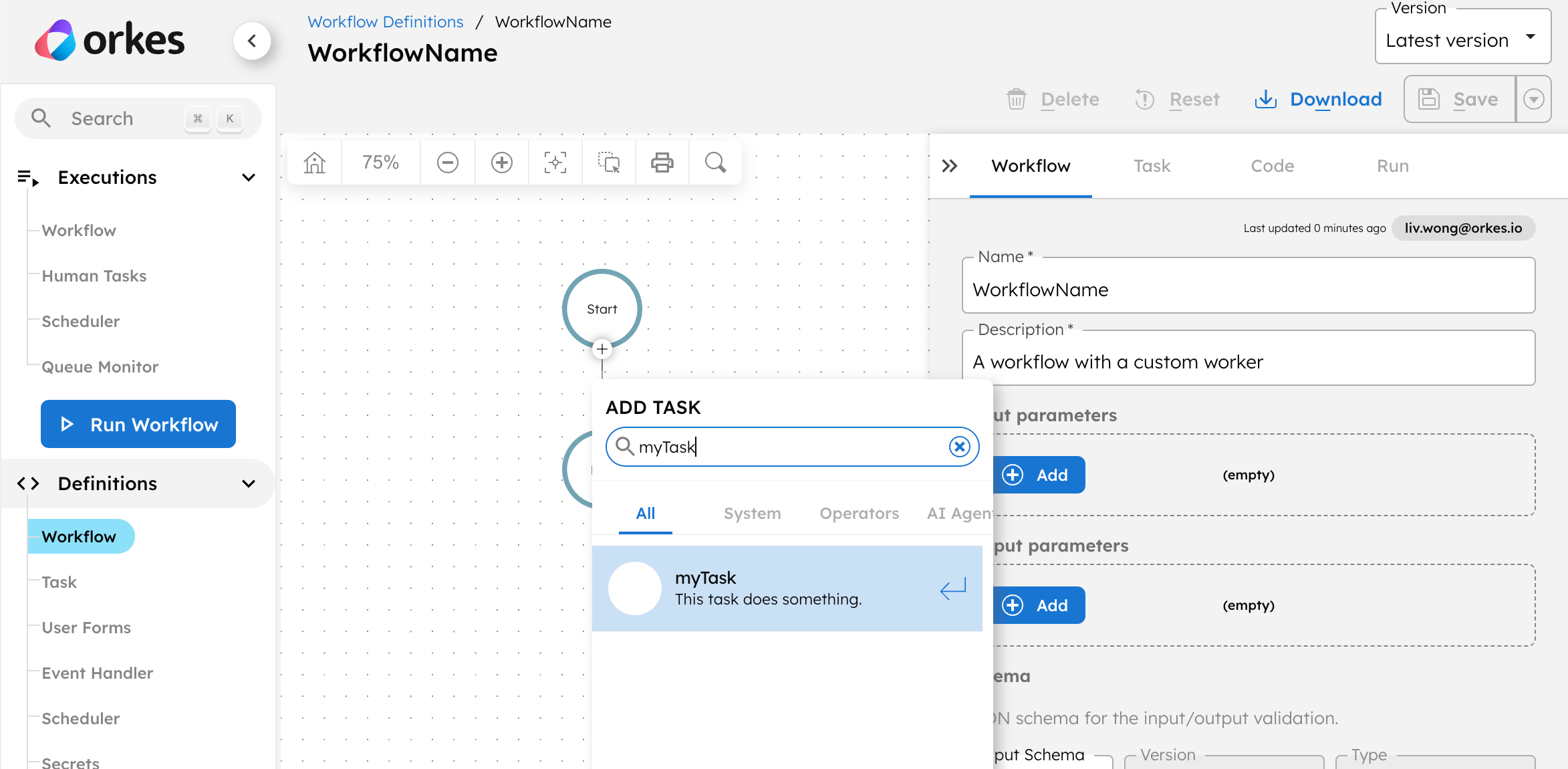Add an output parameter
This screenshot has height=769, width=1568.
point(1039,605)
